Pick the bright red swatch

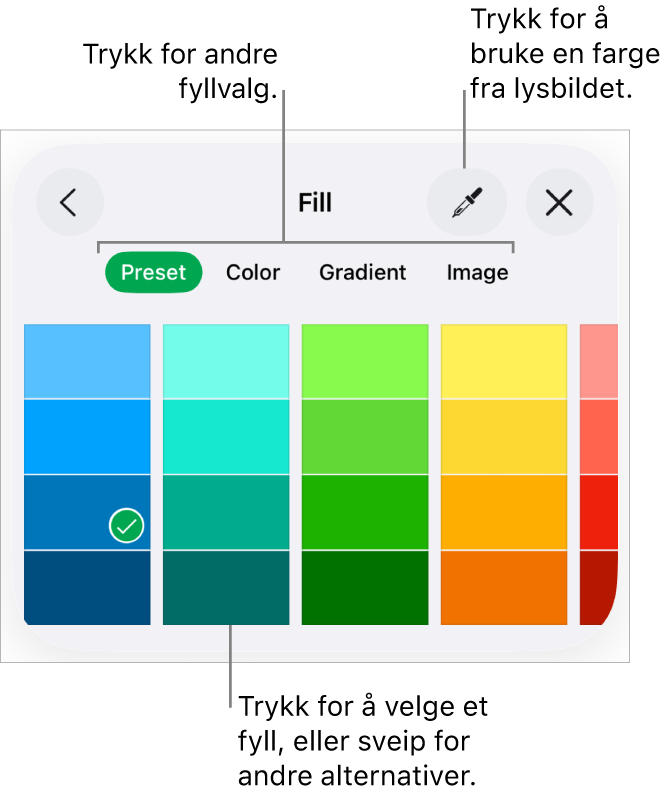598,512
